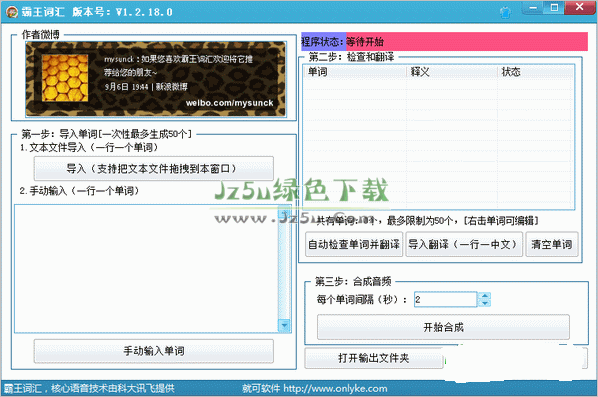Click the skin/shirt icon in title bar

coord(505,13)
